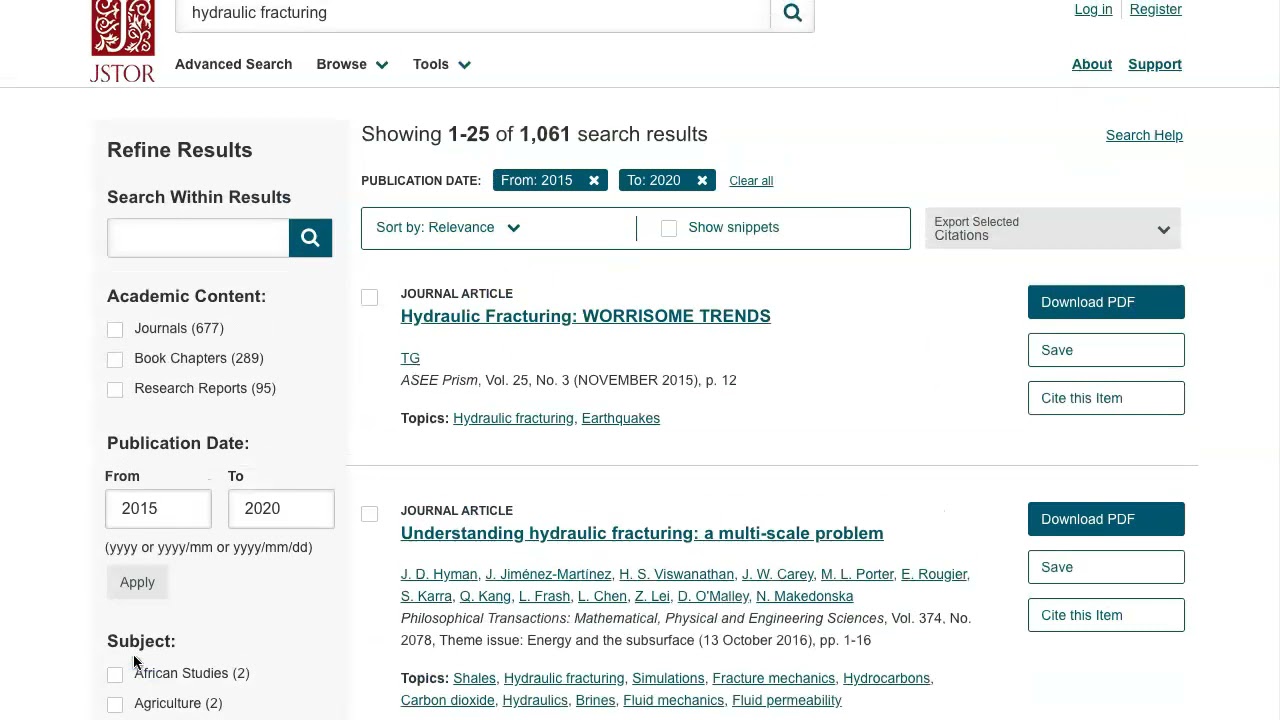Save the multi-scale problem article
Viewport: 1280px width, 720px height.
[x=1106, y=567]
